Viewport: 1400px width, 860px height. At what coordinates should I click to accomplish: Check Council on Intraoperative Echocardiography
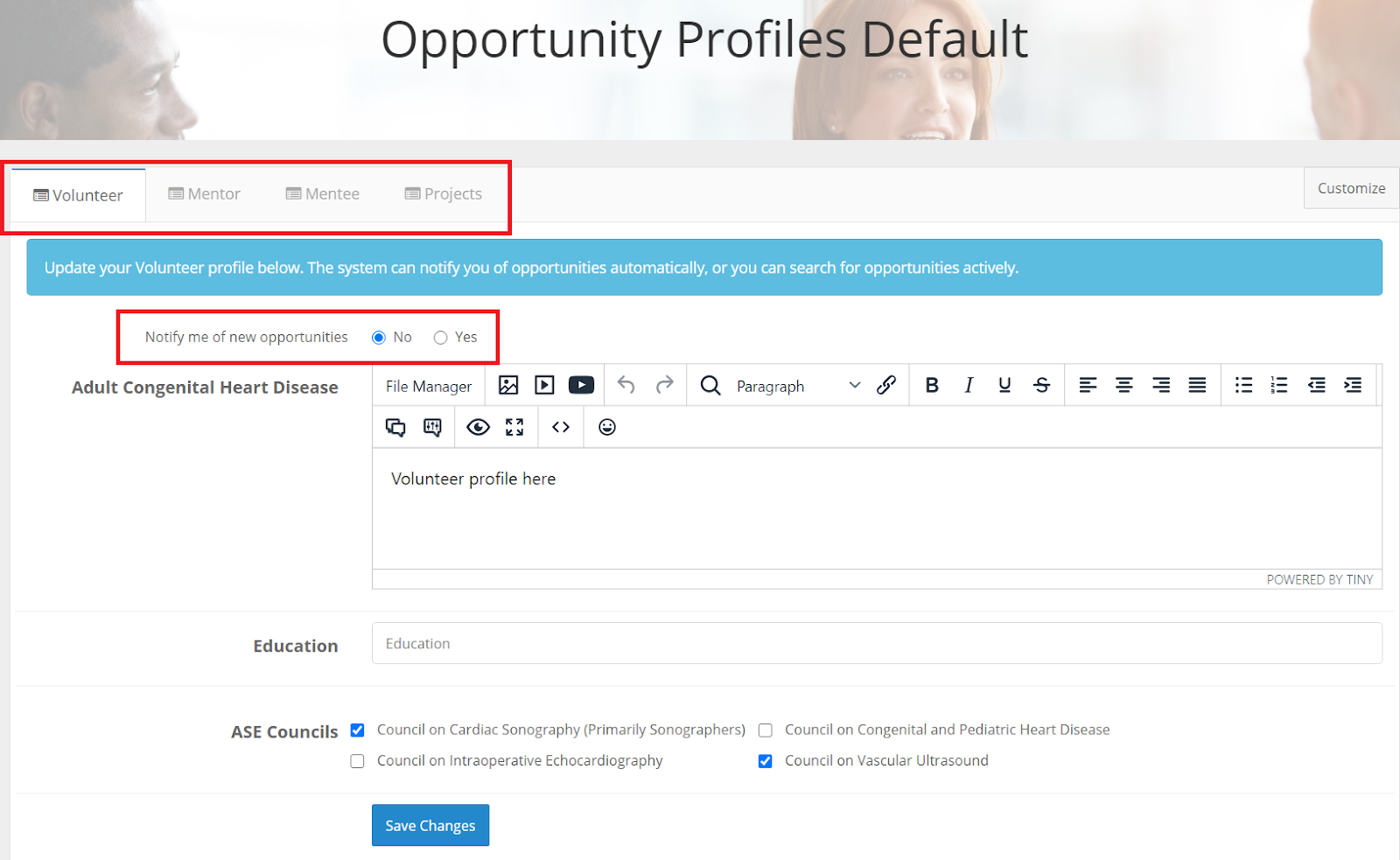[x=358, y=761]
